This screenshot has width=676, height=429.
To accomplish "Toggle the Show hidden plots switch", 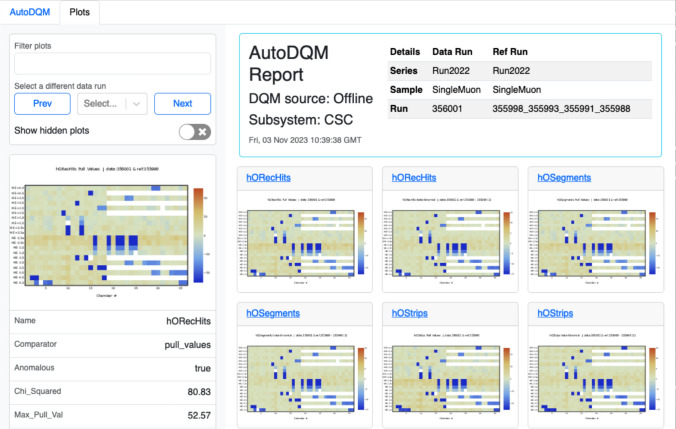I will pyautogui.click(x=195, y=132).
